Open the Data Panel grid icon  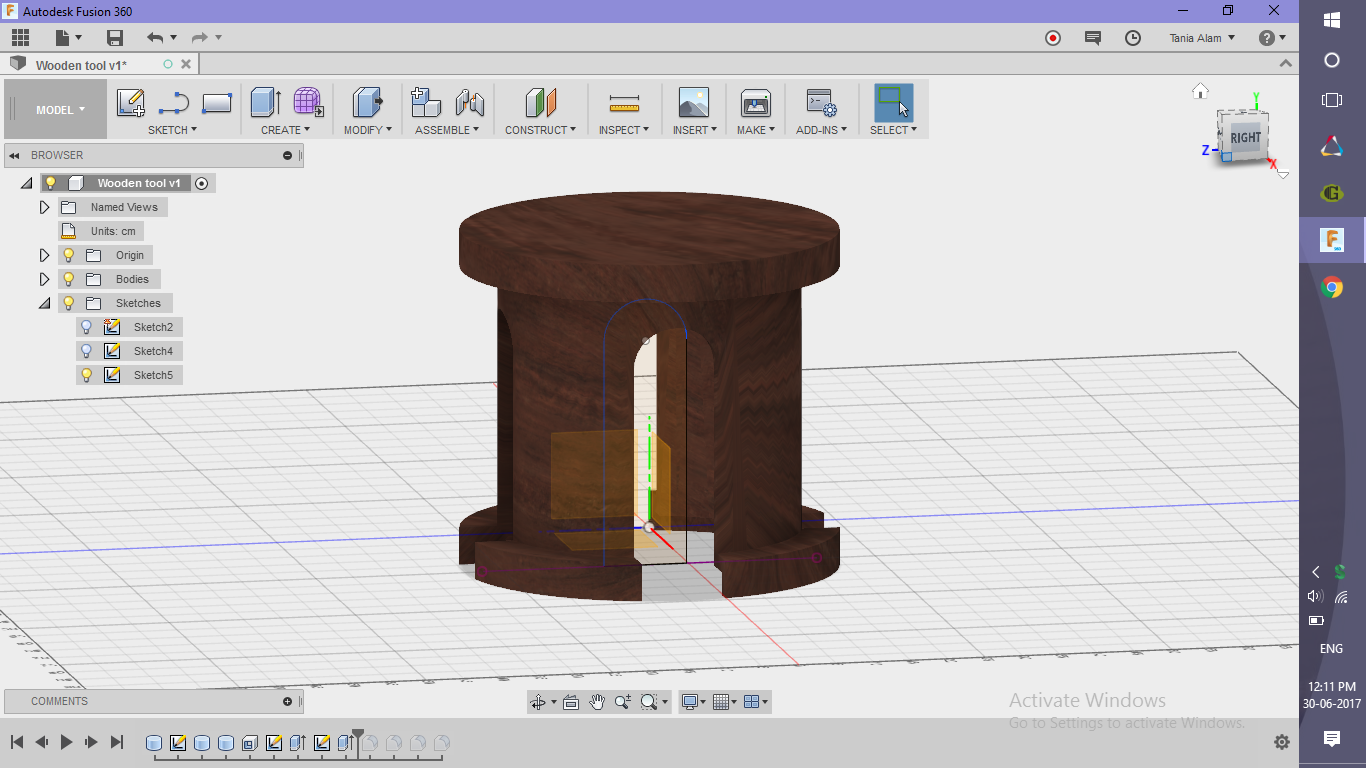[x=20, y=38]
